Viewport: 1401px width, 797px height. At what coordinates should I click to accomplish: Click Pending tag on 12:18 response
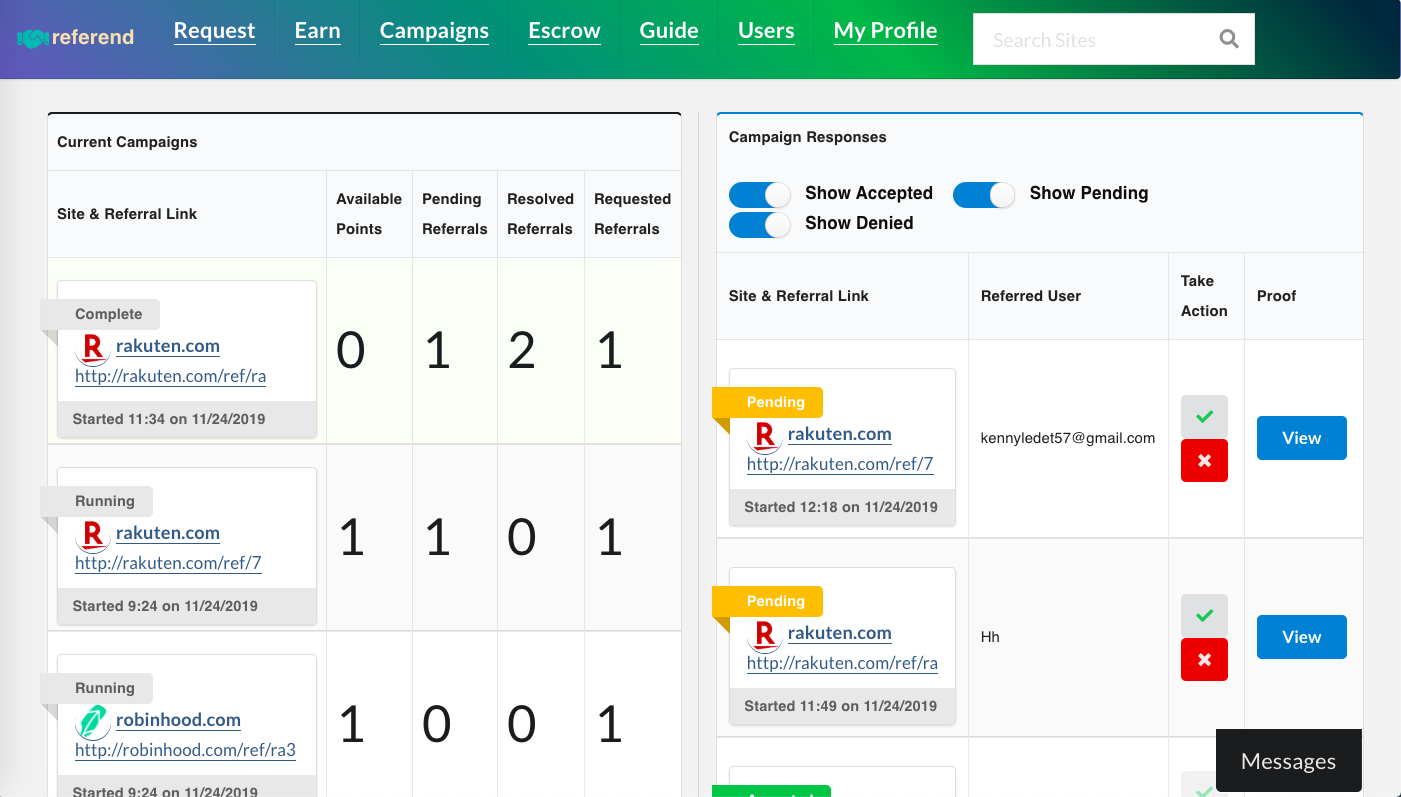click(768, 402)
